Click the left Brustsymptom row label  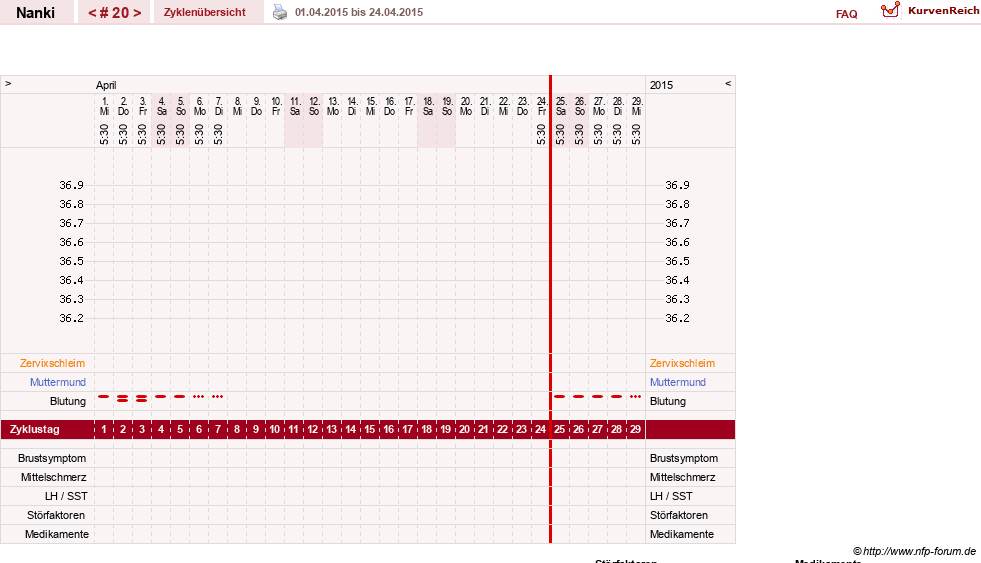tap(52, 458)
